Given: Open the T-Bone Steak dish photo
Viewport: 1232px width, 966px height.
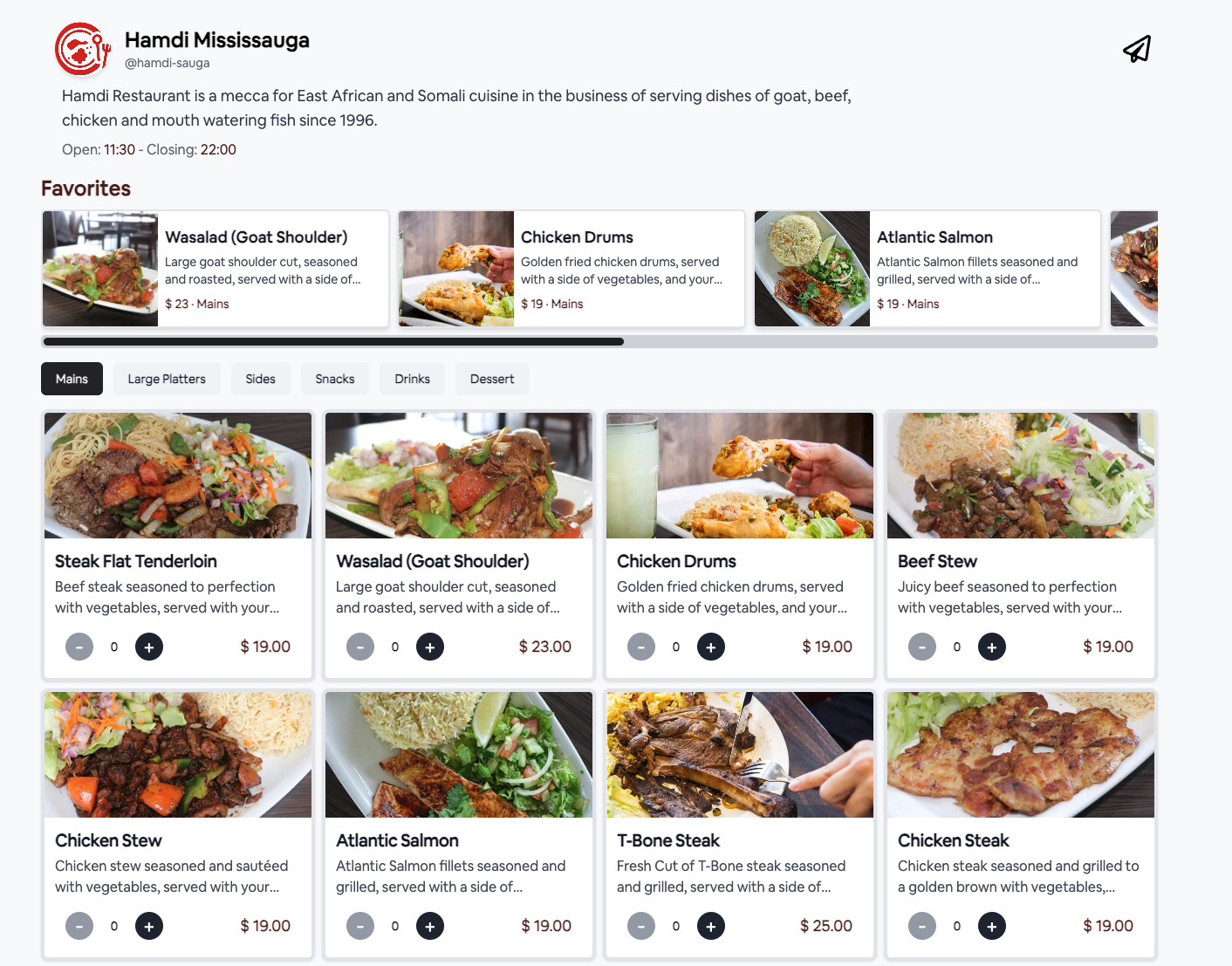Looking at the screenshot, I should point(740,755).
